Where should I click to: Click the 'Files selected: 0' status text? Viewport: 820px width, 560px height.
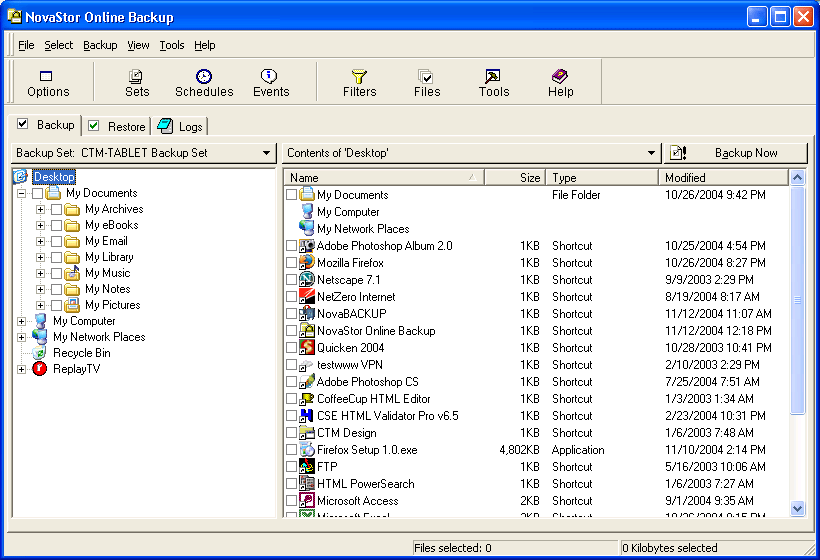452,548
